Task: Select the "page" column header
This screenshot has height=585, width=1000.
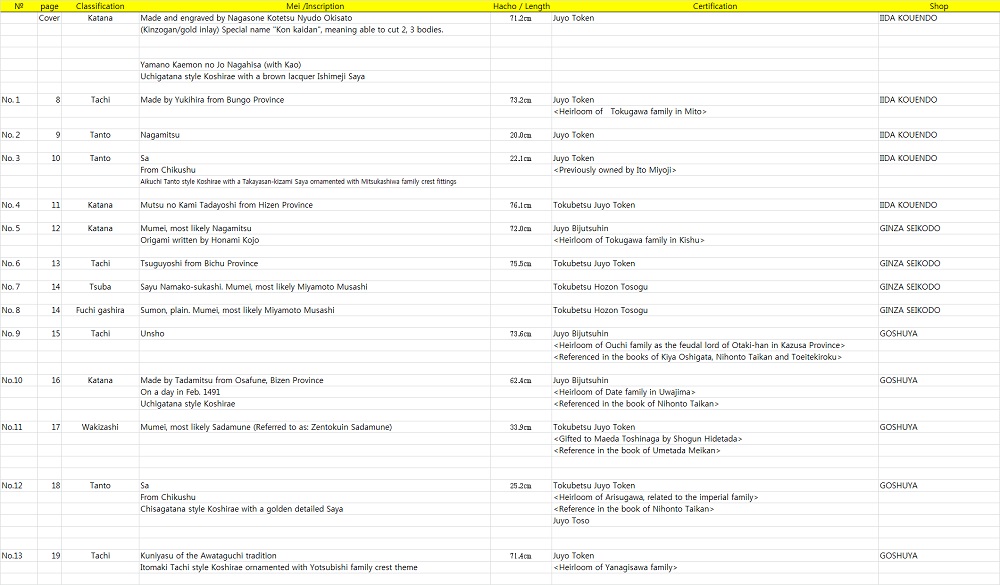Action: click(x=49, y=6)
